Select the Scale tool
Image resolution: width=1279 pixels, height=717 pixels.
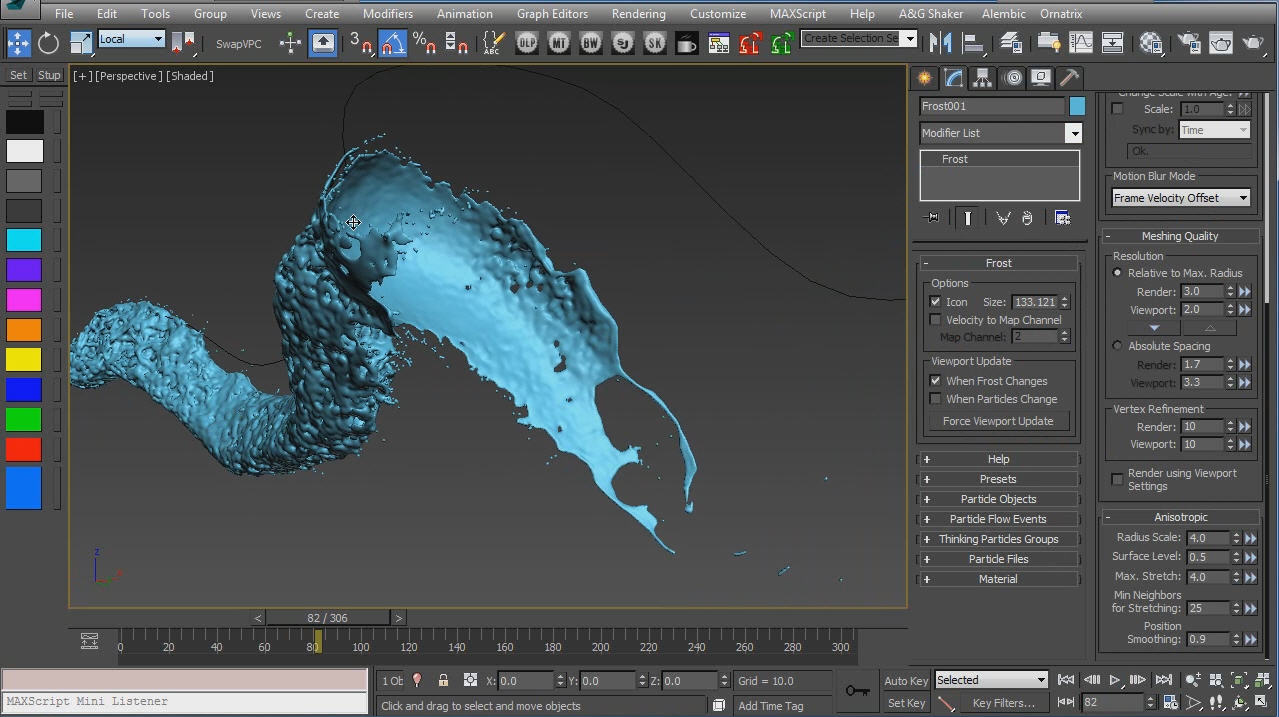(81, 42)
